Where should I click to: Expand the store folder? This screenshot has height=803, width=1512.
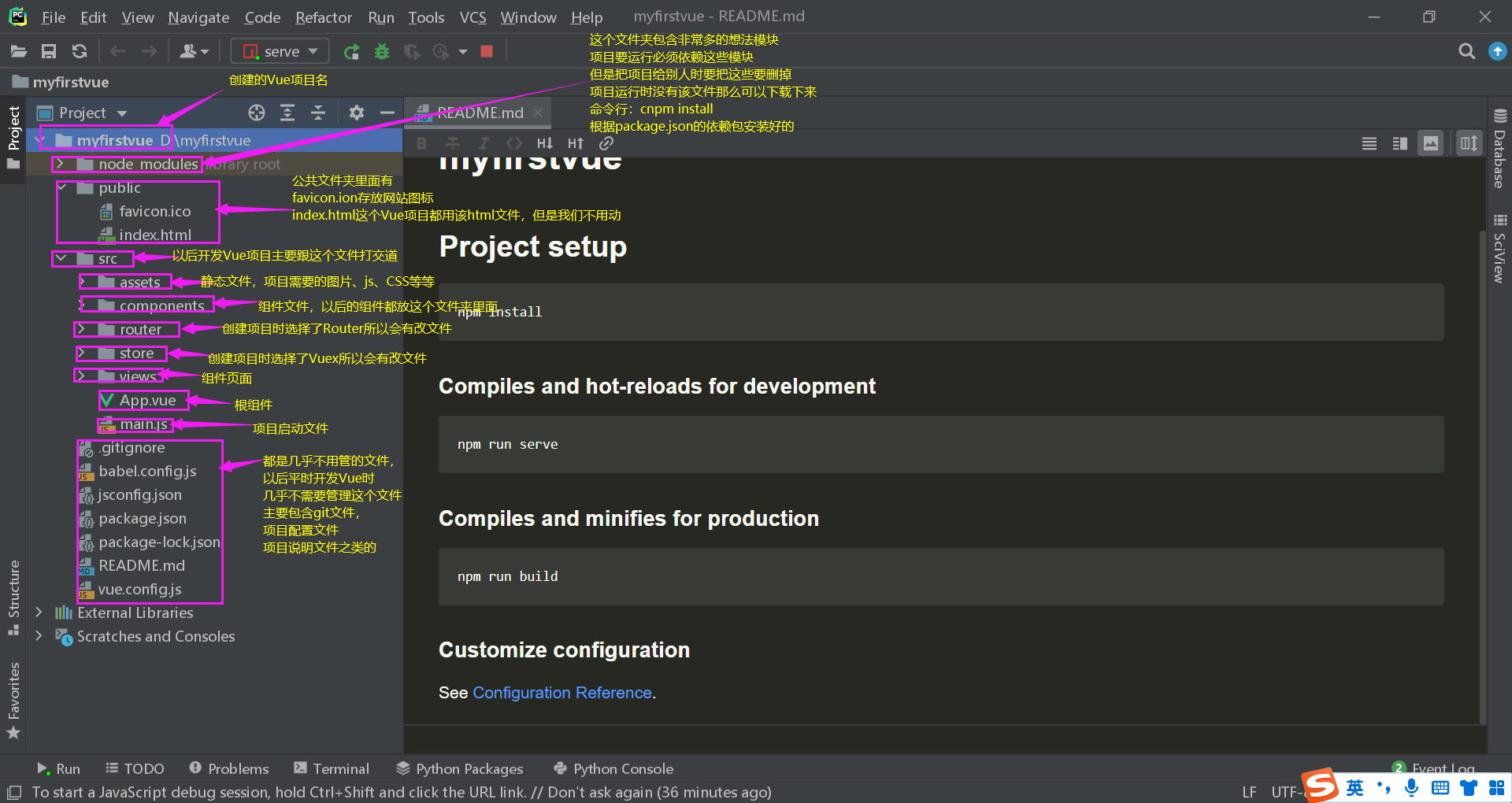[81, 353]
